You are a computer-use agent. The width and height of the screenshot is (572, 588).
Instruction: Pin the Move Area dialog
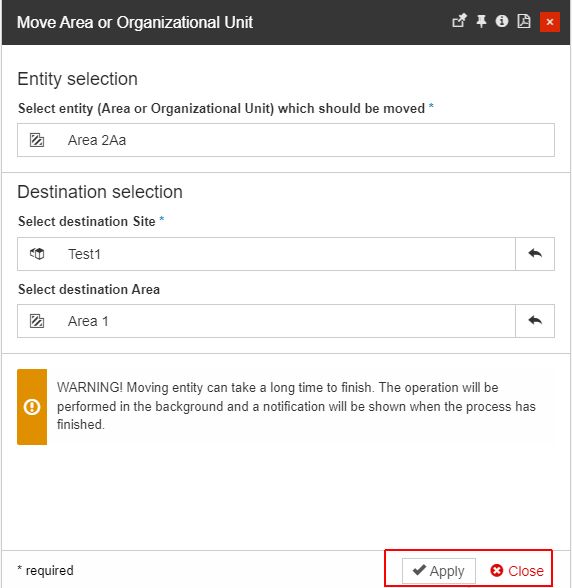click(481, 21)
